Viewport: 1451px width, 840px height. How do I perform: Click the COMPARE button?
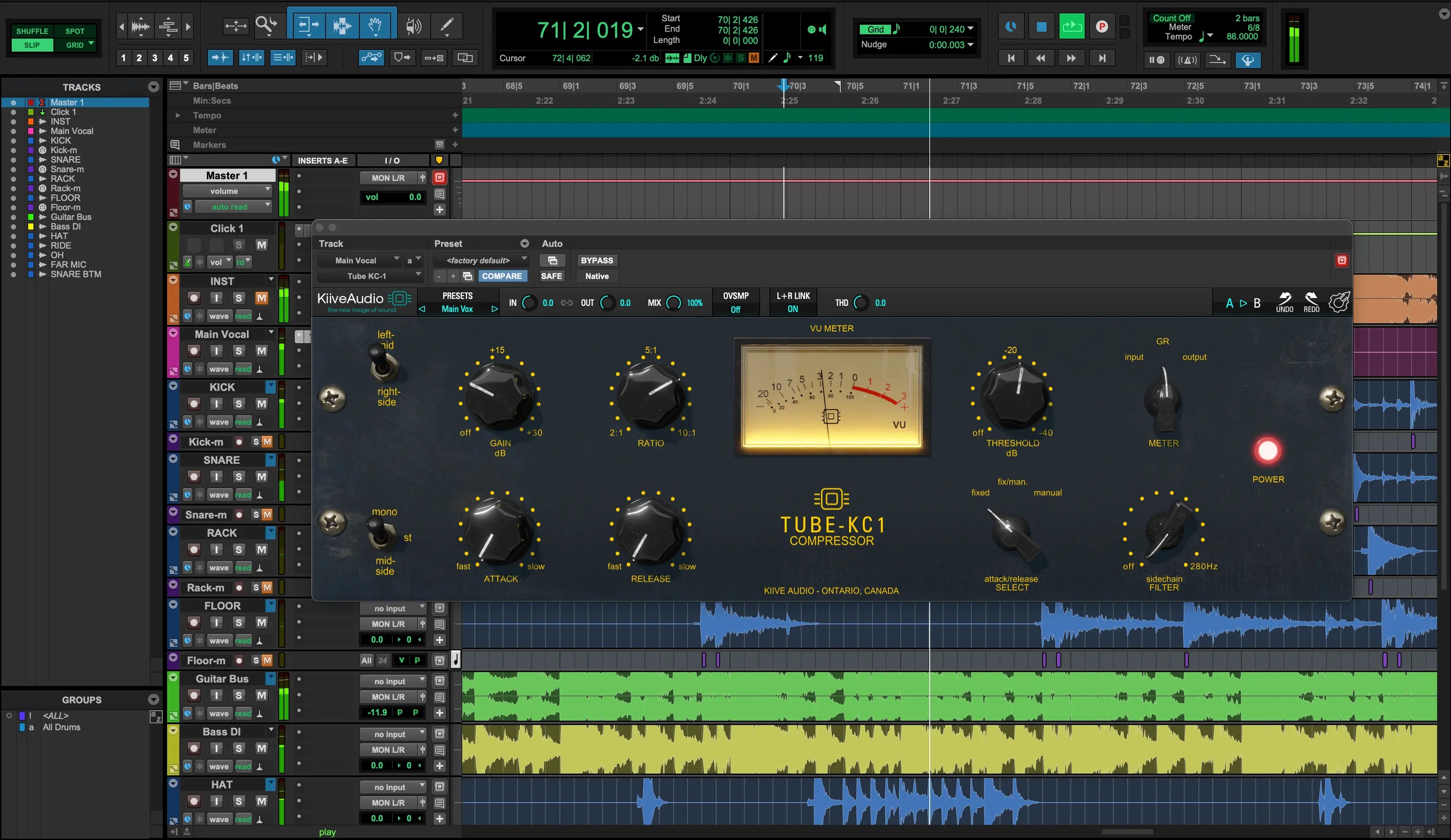[x=501, y=276]
